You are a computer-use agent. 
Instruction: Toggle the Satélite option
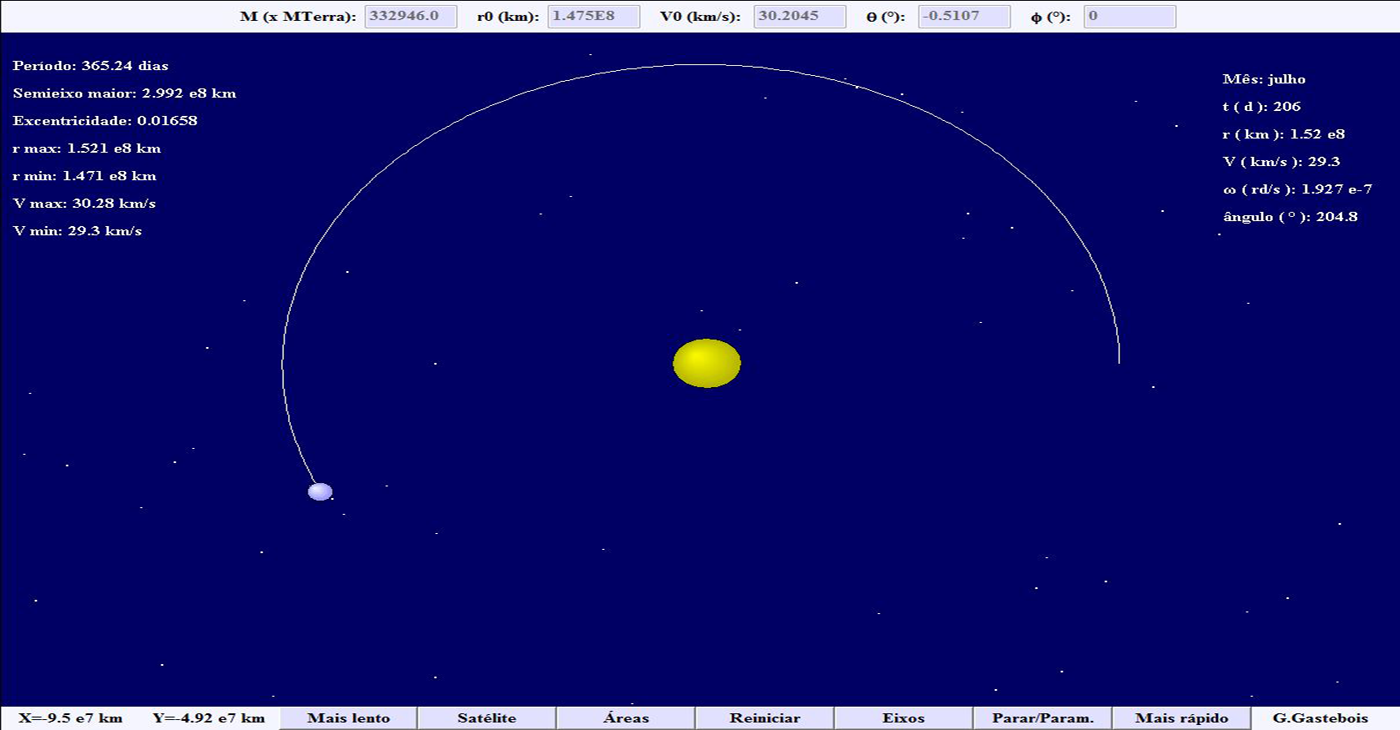coord(487,718)
